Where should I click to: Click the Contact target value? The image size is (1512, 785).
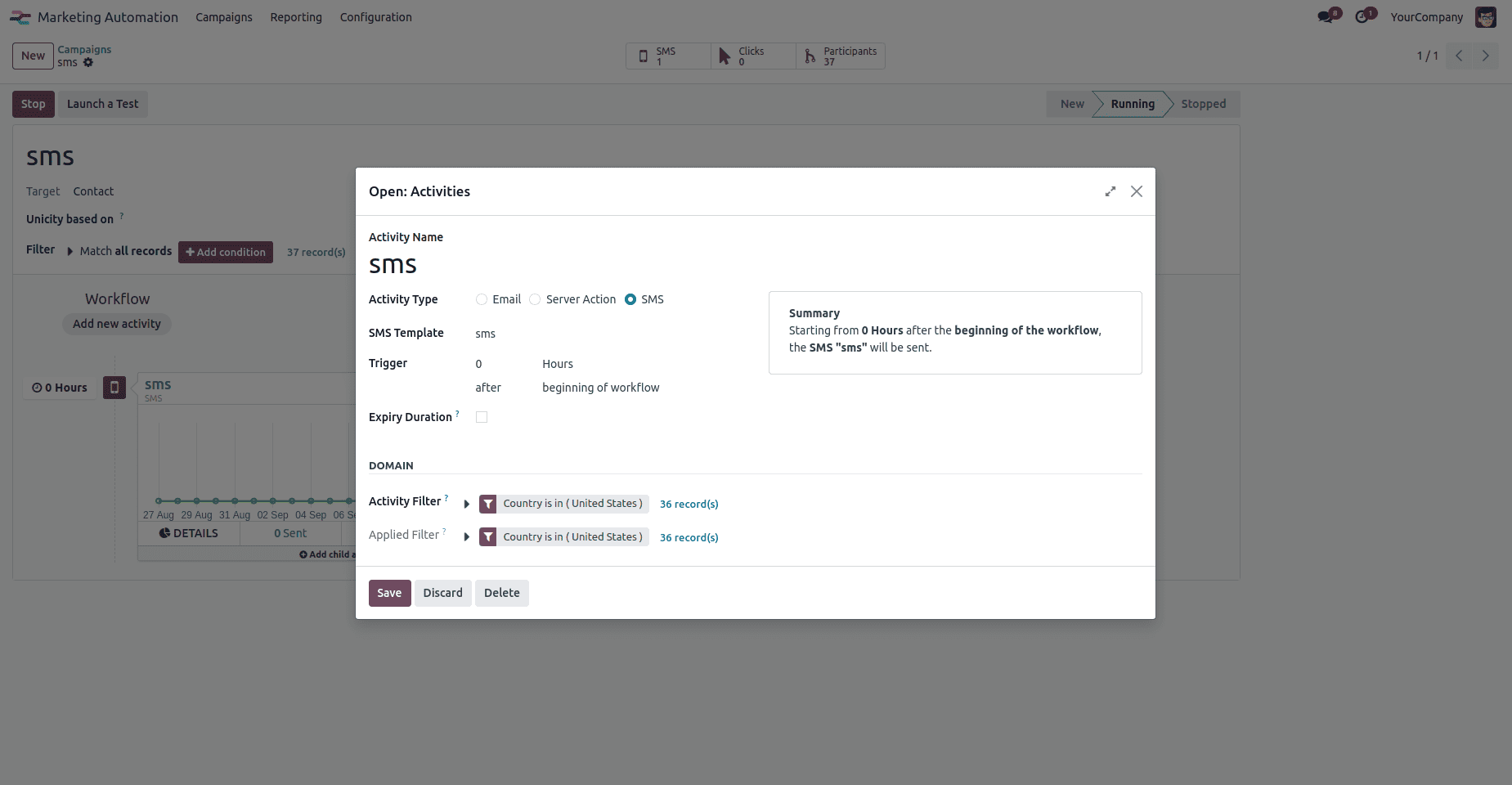point(93,191)
